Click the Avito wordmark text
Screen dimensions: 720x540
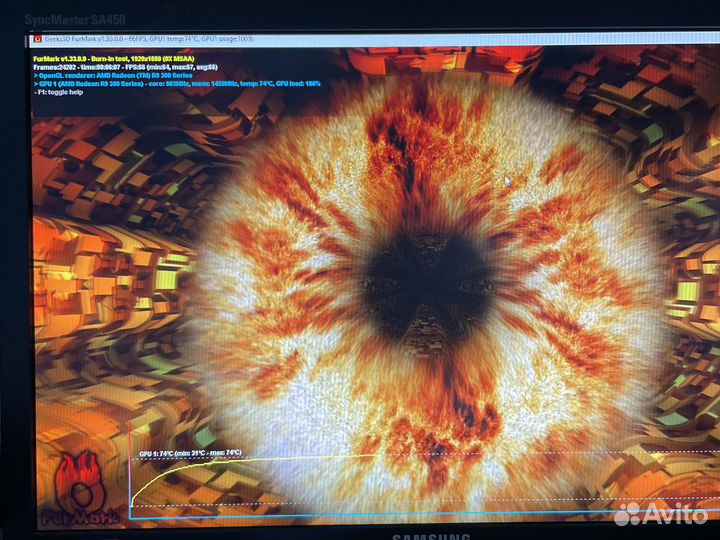point(674,514)
